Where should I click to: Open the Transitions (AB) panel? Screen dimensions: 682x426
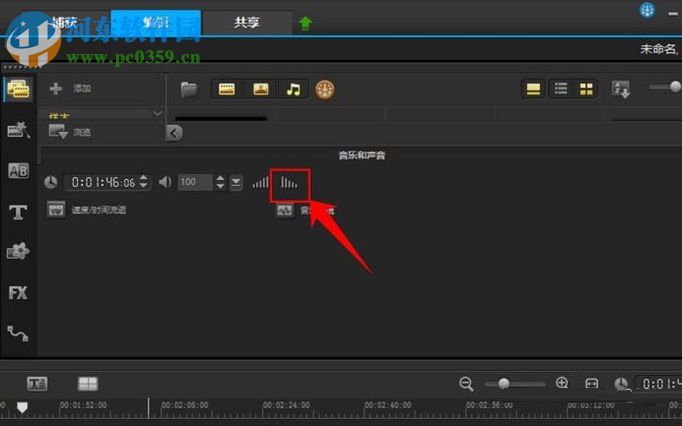coord(18,171)
